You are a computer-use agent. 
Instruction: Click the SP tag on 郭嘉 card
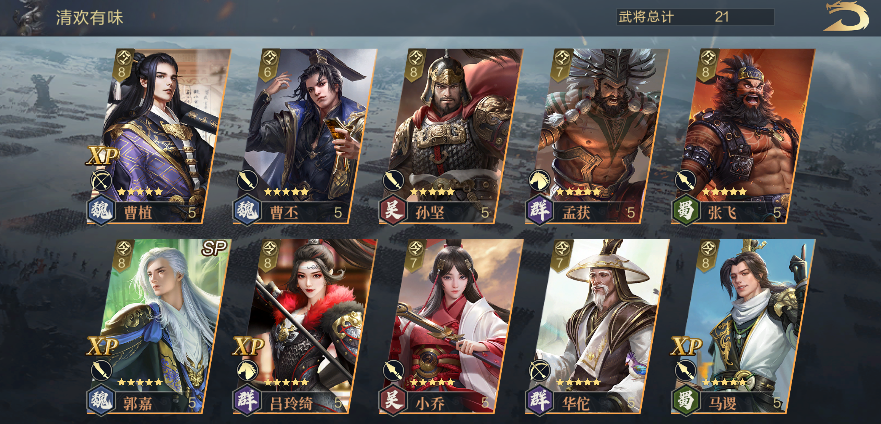(x=214, y=249)
